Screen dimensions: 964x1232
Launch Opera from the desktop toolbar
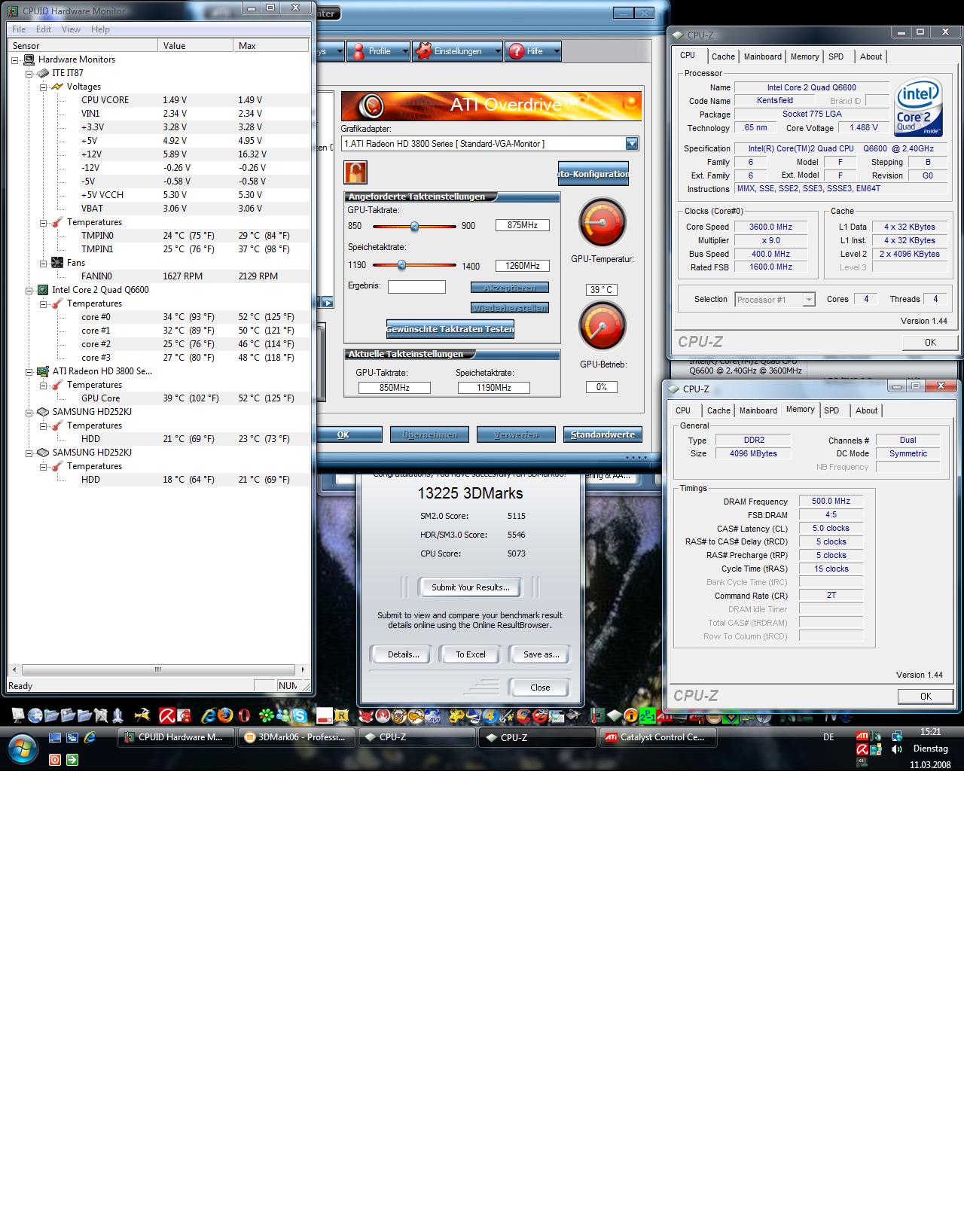click(x=243, y=715)
